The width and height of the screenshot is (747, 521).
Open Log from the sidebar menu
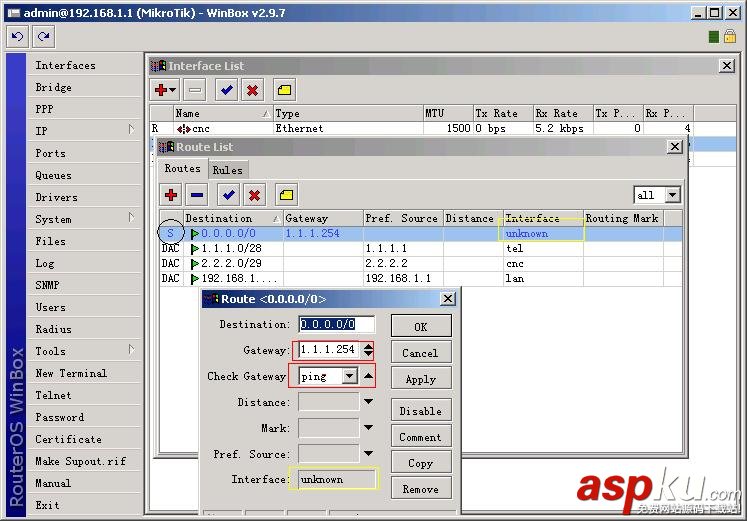point(84,263)
